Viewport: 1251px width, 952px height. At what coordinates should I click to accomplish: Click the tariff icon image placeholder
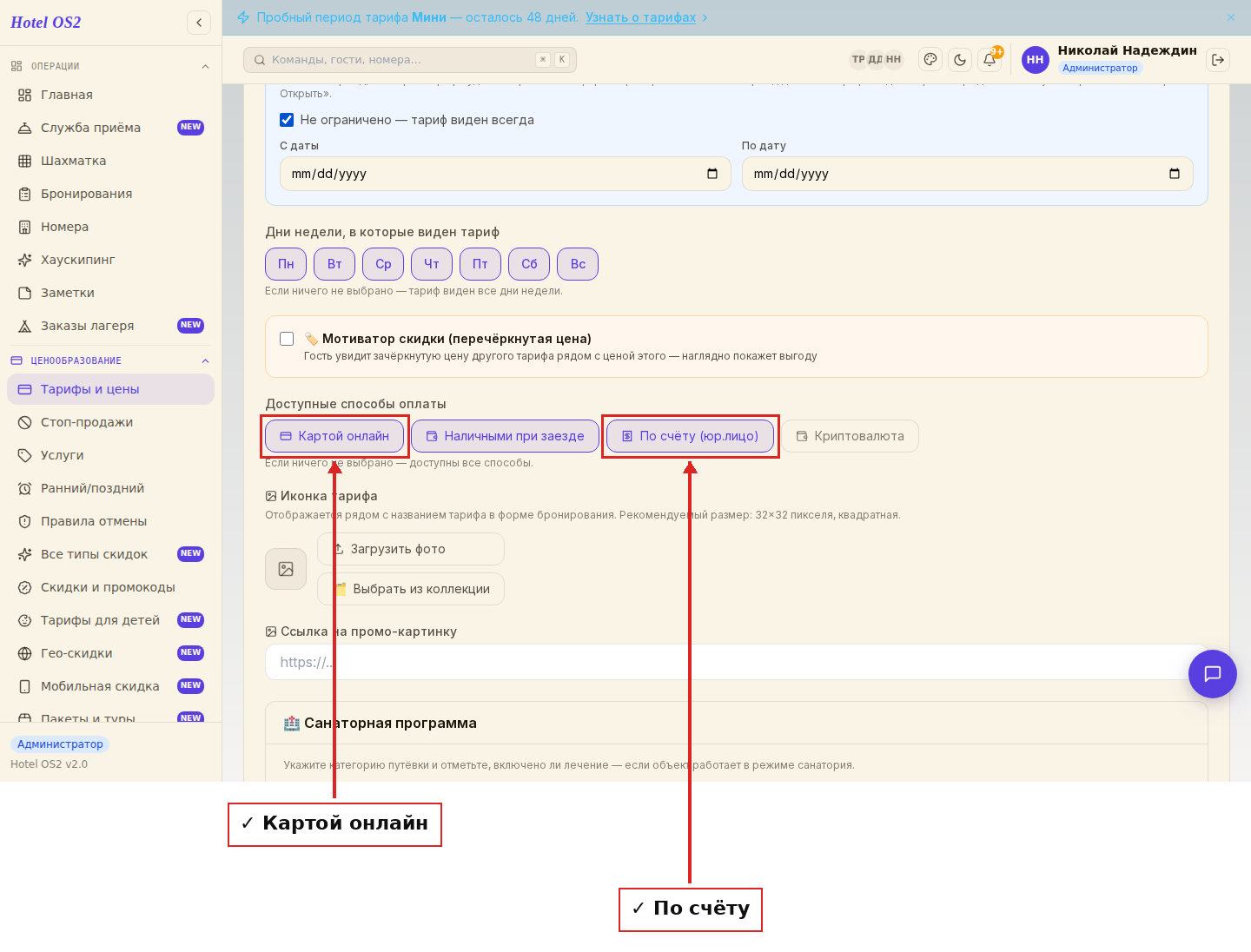[x=286, y=569]
